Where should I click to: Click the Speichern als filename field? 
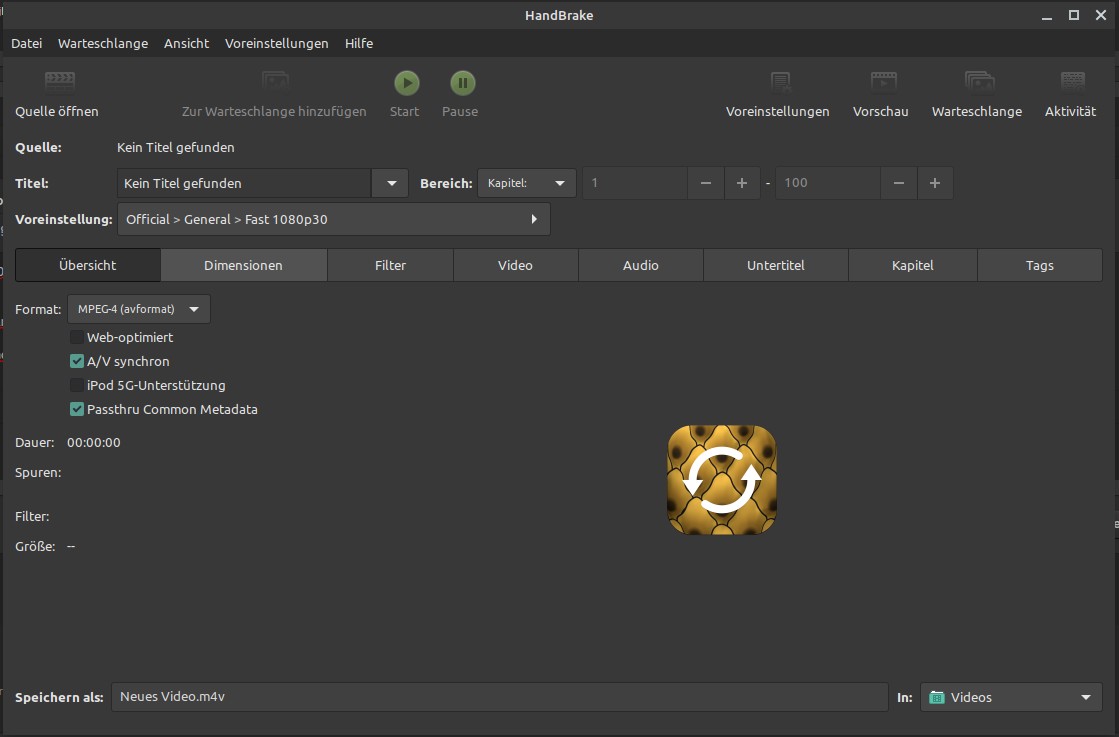(500, 697)
